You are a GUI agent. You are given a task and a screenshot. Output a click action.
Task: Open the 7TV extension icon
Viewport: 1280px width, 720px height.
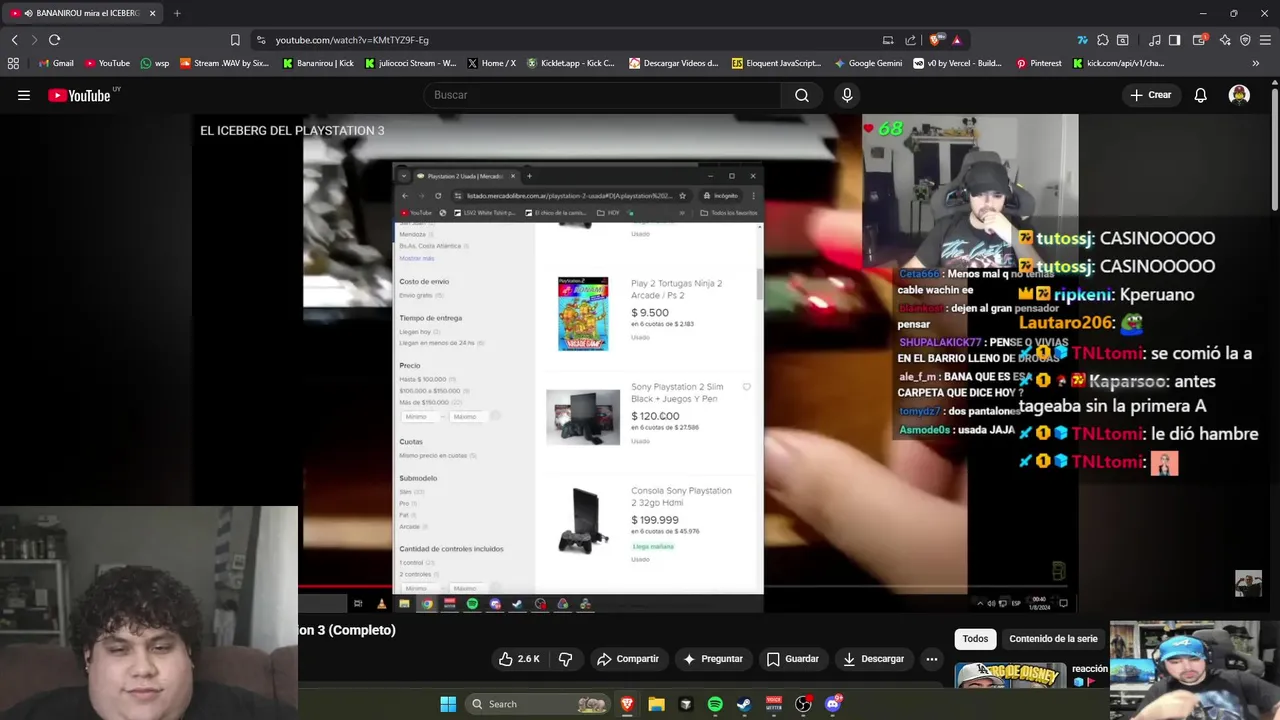coord(1082,40)
